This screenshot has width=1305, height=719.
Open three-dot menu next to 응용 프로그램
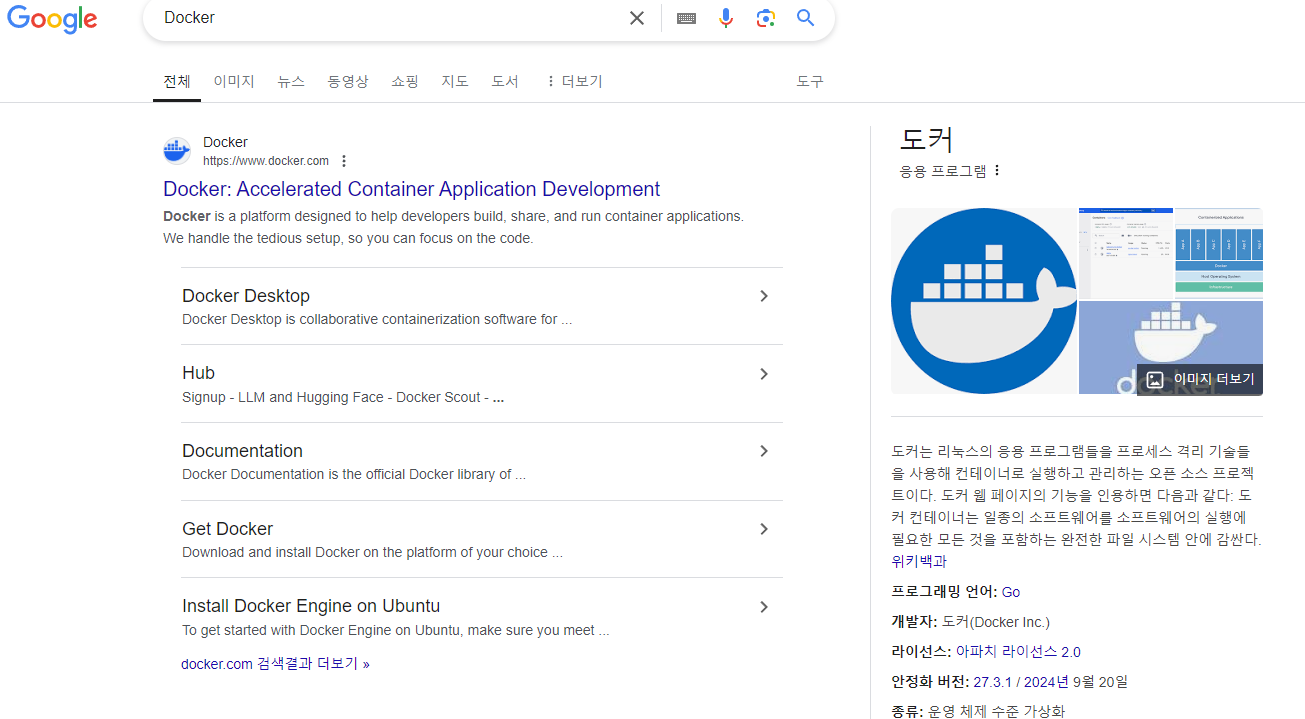[996, 170]
